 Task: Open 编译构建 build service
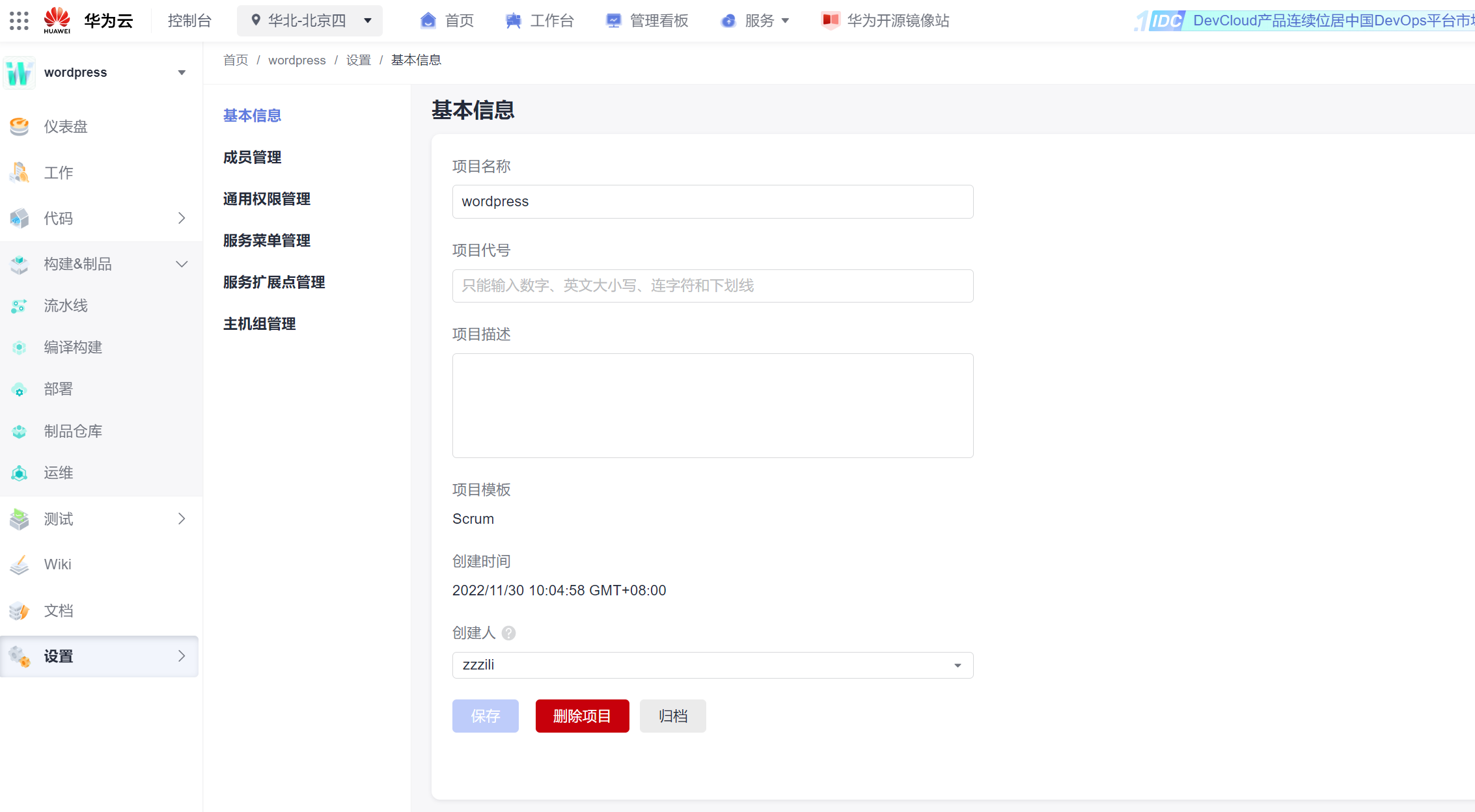click(x=72, y=347)
